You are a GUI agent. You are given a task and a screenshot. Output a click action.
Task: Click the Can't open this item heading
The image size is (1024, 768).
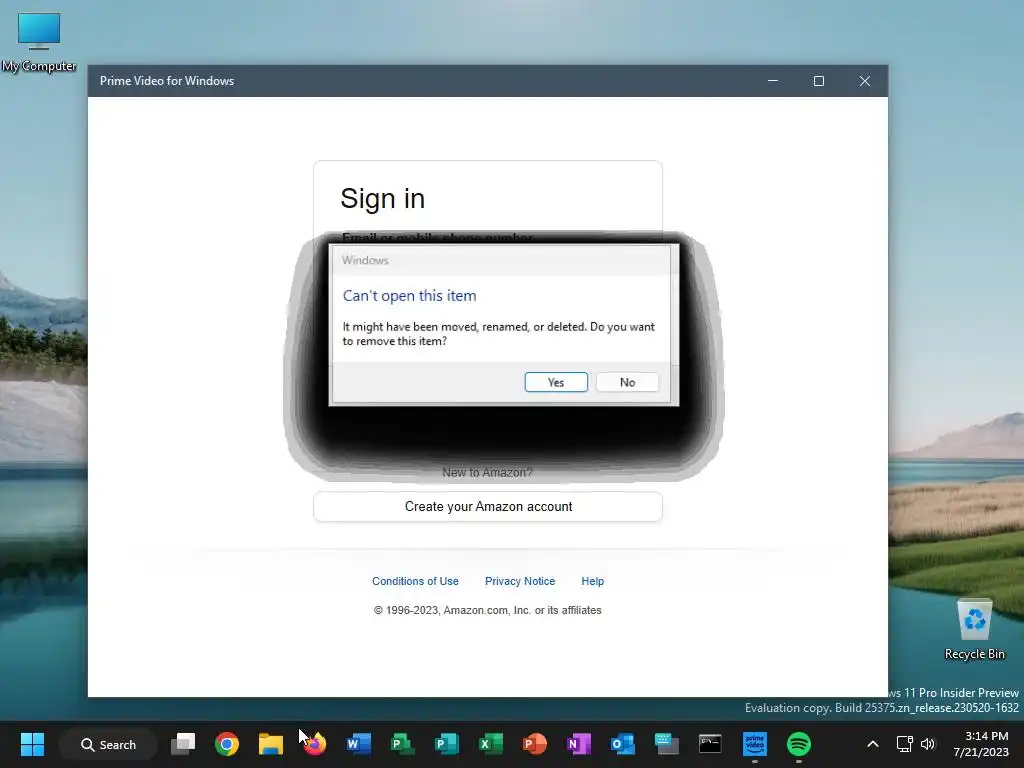(x=409, y=296)
